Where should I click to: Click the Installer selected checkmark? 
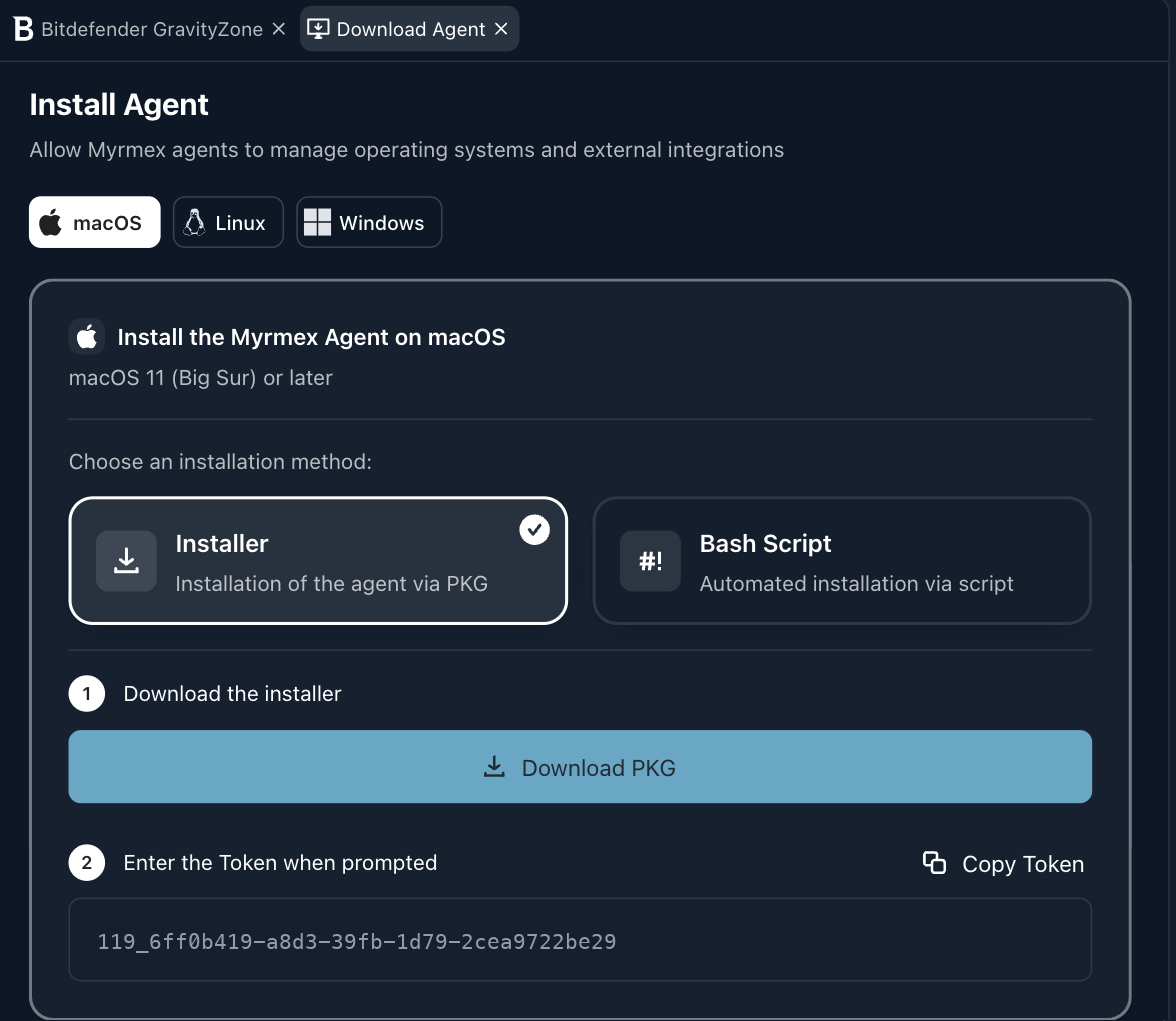coord(534,530)
